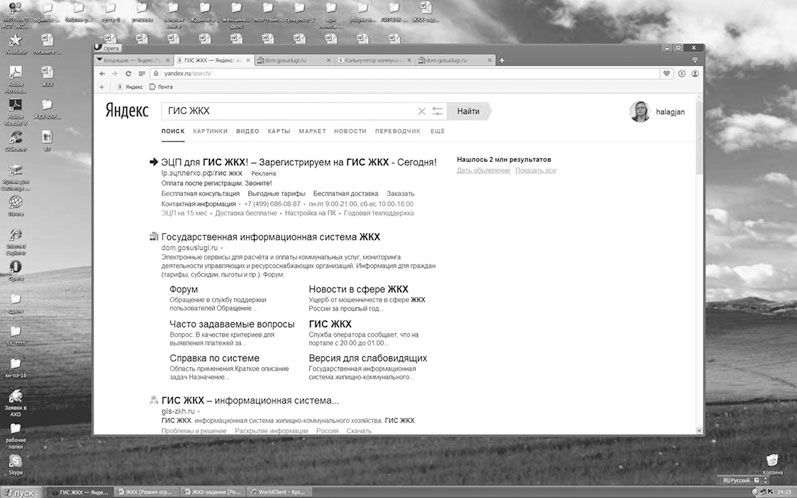The height and width of the screenshot is (498, 797).
Task: Select the МАРКЕТ search category
Action: [x=312, y=131]
